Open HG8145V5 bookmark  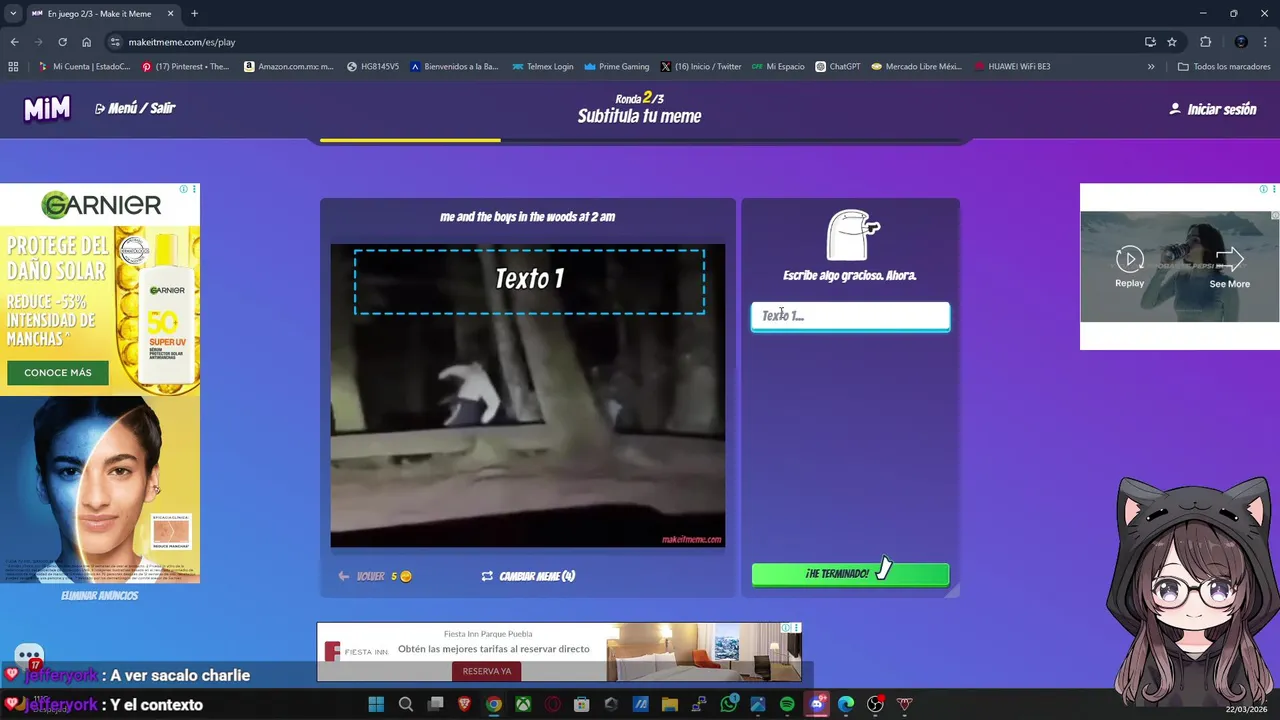(x=373, y=67)
